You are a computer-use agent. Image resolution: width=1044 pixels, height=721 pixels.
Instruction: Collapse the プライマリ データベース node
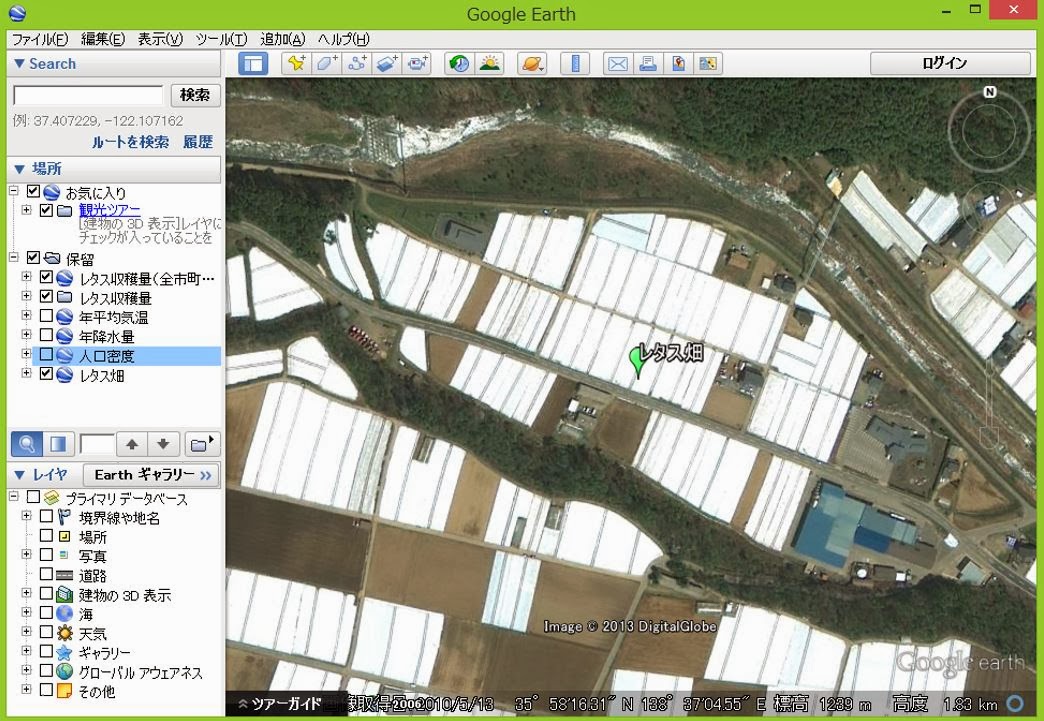[13, 497]
